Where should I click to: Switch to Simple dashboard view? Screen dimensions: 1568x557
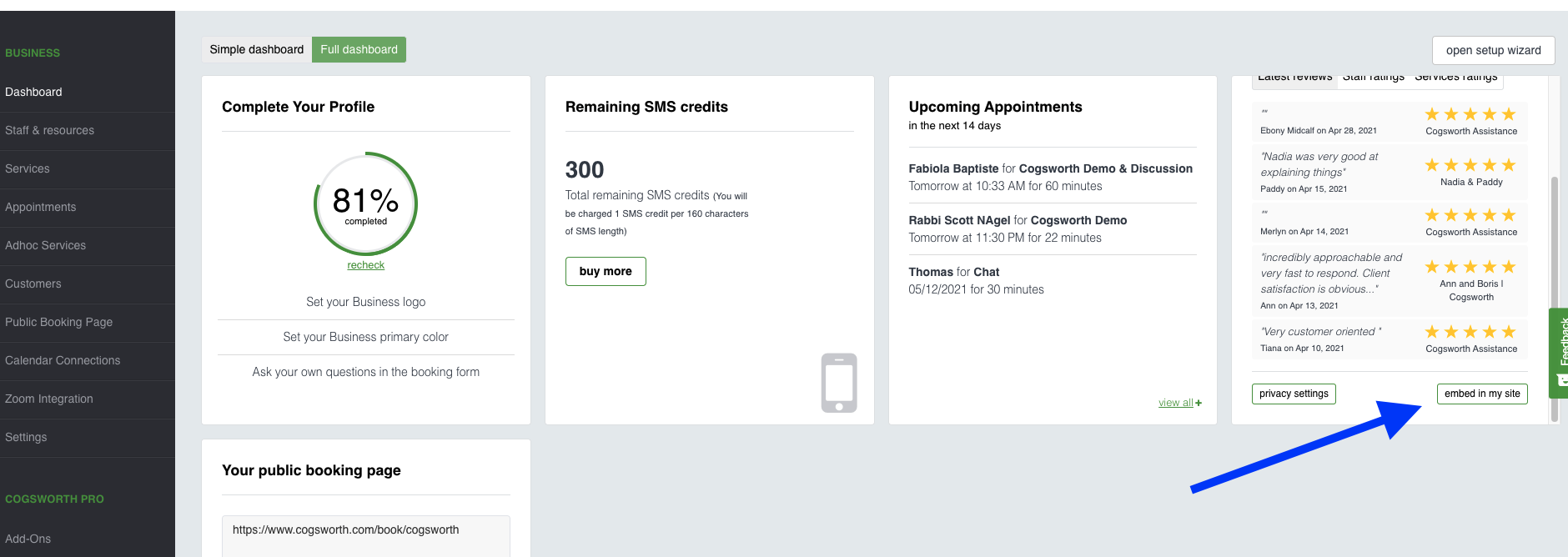(257, 49)
